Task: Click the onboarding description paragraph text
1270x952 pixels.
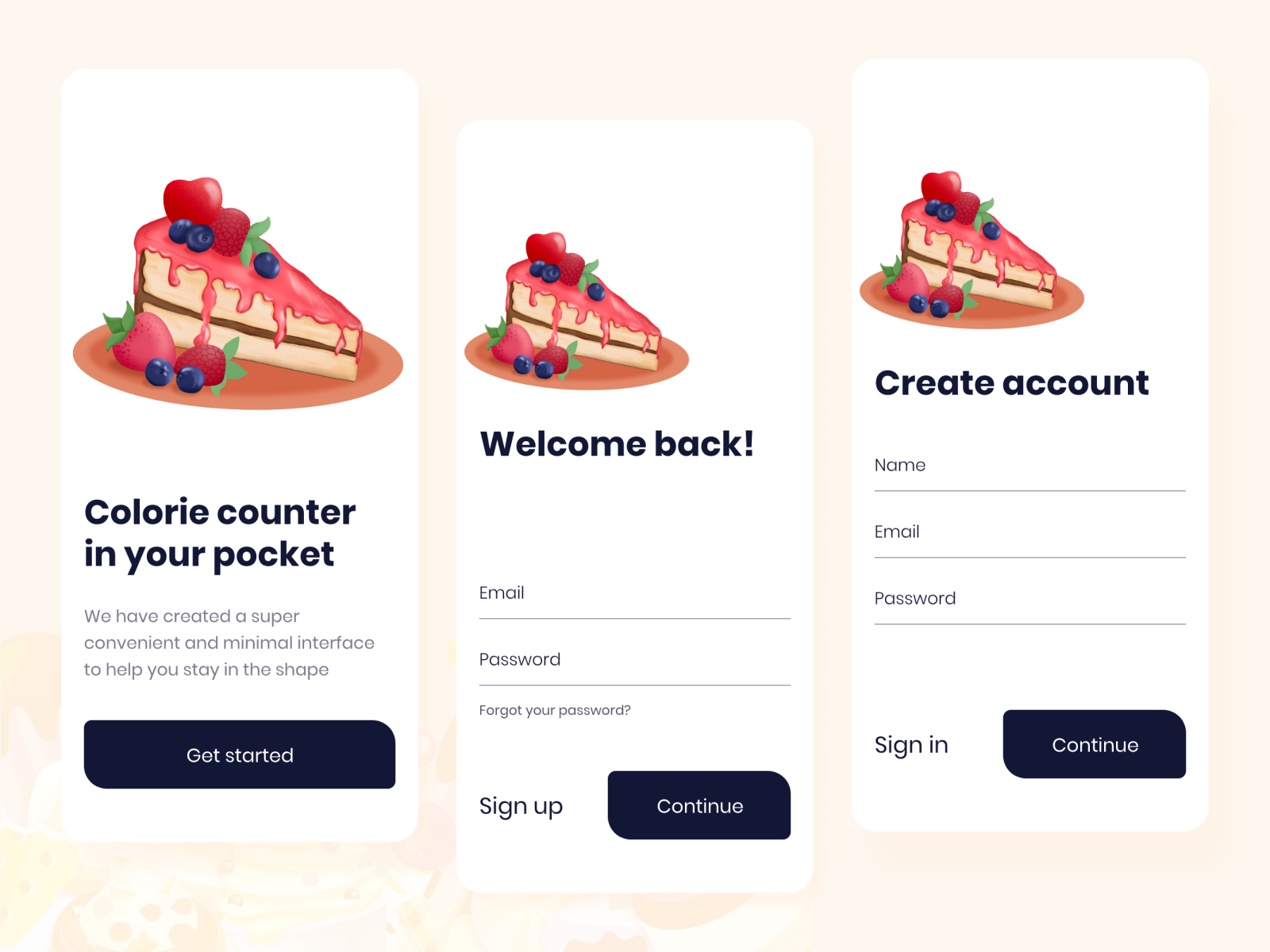Action: coord(229,643)
